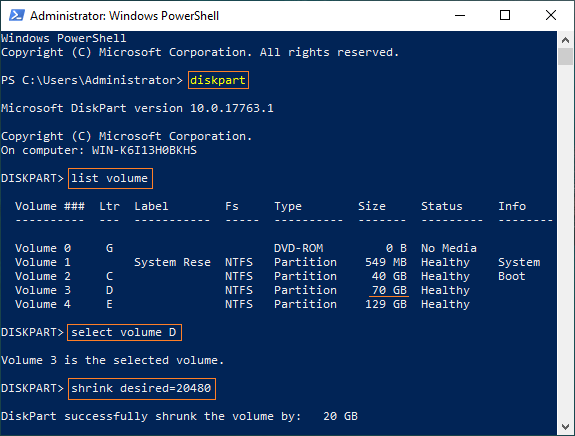The image size is (575, 436).
Task: Open the PowerShell icon system menu
Action: (17, 15)
